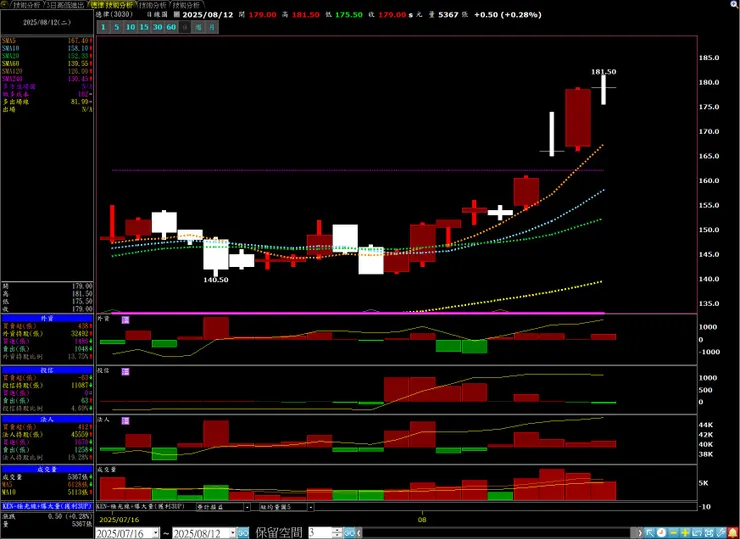Click the blue 外資 panel header

pyautogui.click(x=47, y=319)
